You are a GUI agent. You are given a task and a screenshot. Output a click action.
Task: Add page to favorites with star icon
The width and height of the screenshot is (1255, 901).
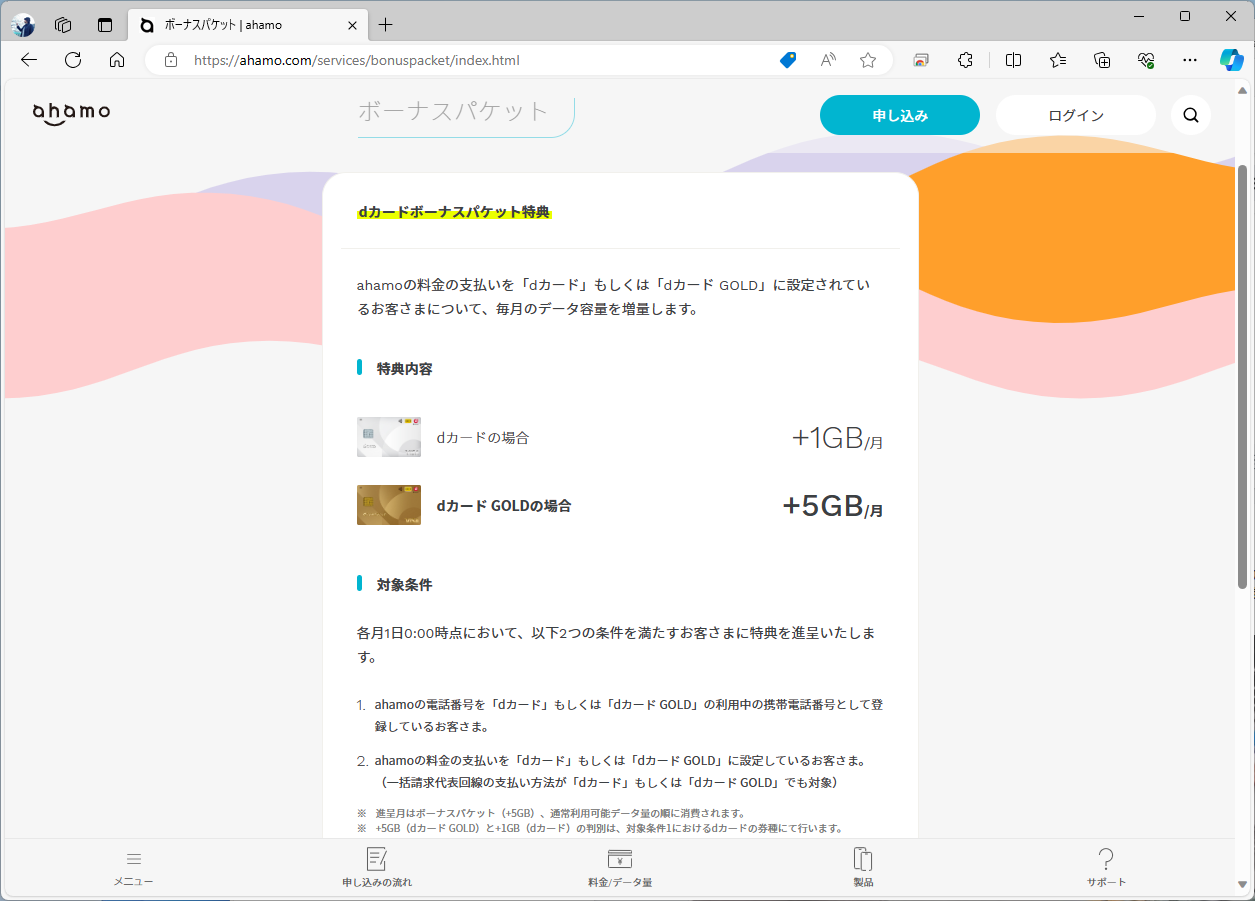(x=867, y=60)
